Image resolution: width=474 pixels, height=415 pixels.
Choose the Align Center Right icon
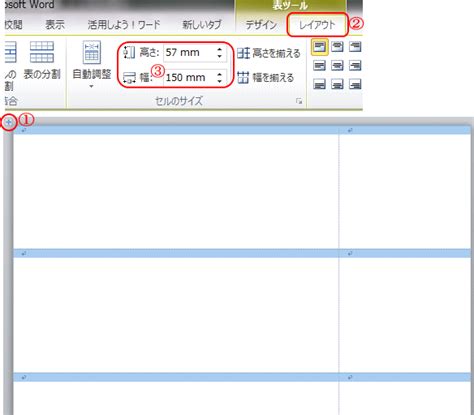pos(355,66)
